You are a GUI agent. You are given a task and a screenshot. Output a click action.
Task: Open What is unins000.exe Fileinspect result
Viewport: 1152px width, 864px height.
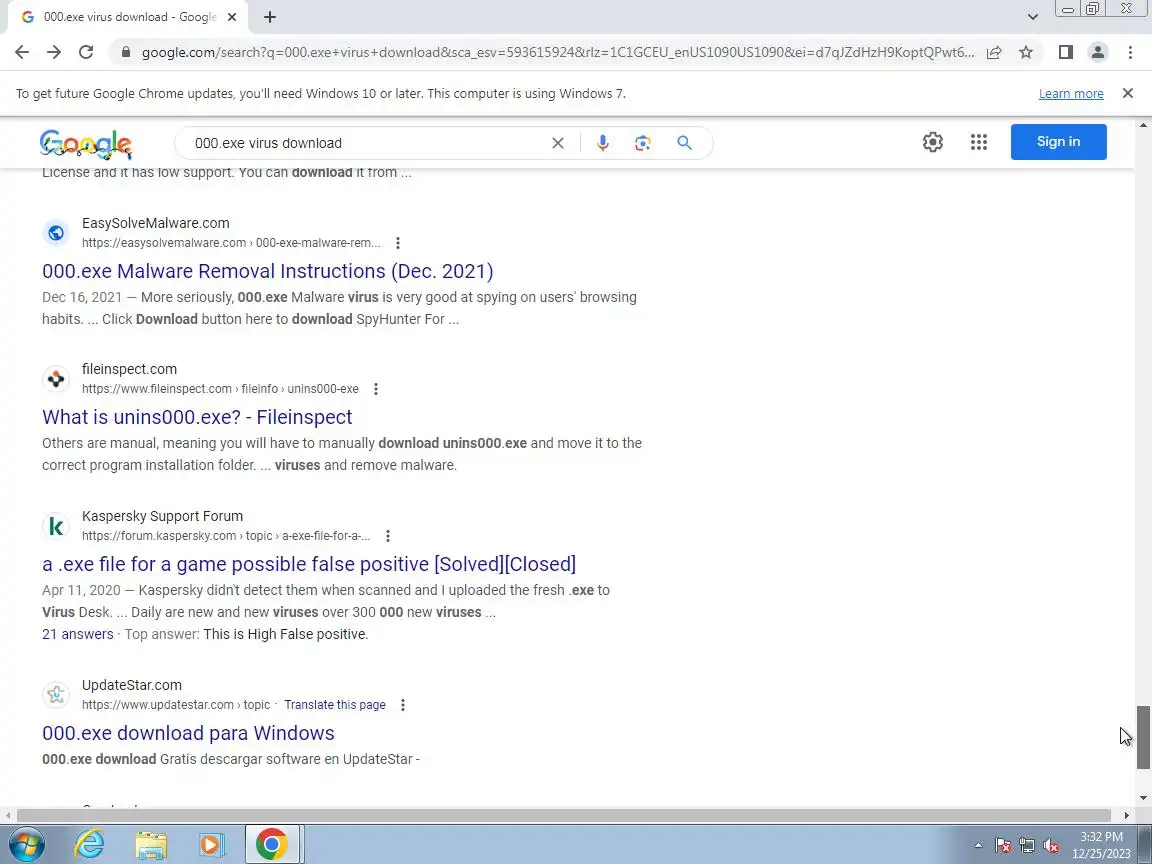197,417
